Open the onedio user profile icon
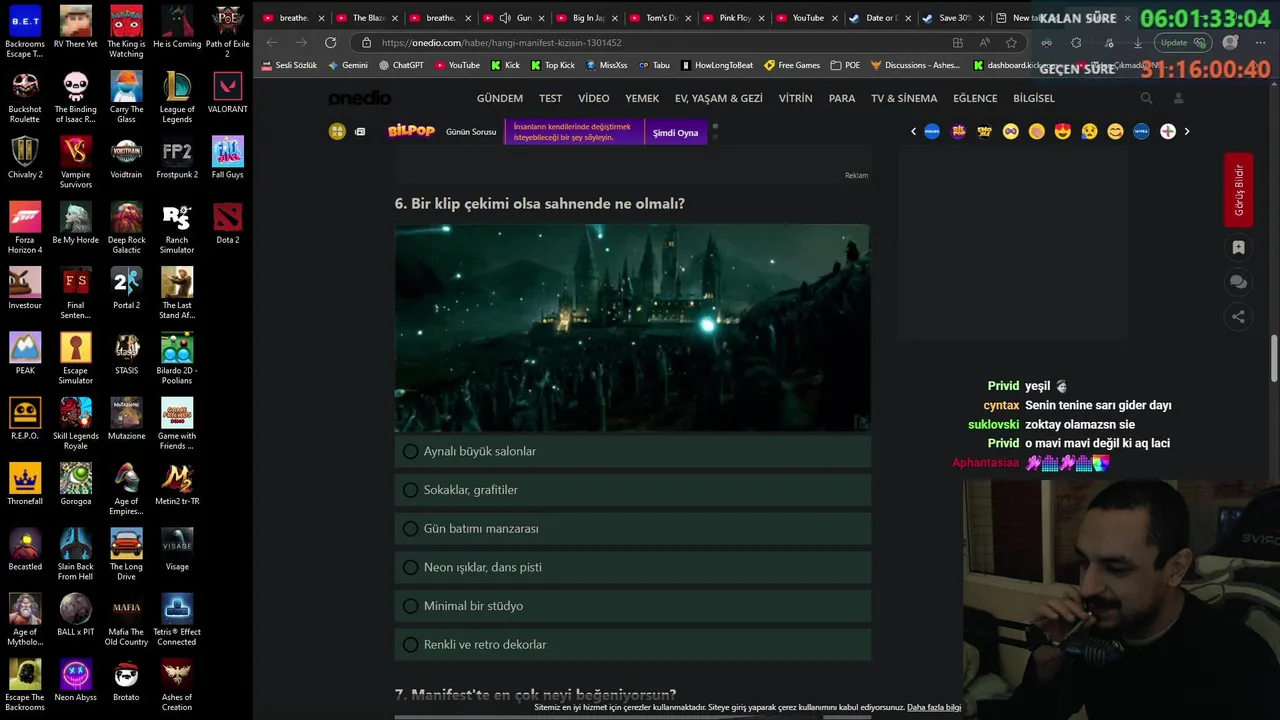 1178,98
